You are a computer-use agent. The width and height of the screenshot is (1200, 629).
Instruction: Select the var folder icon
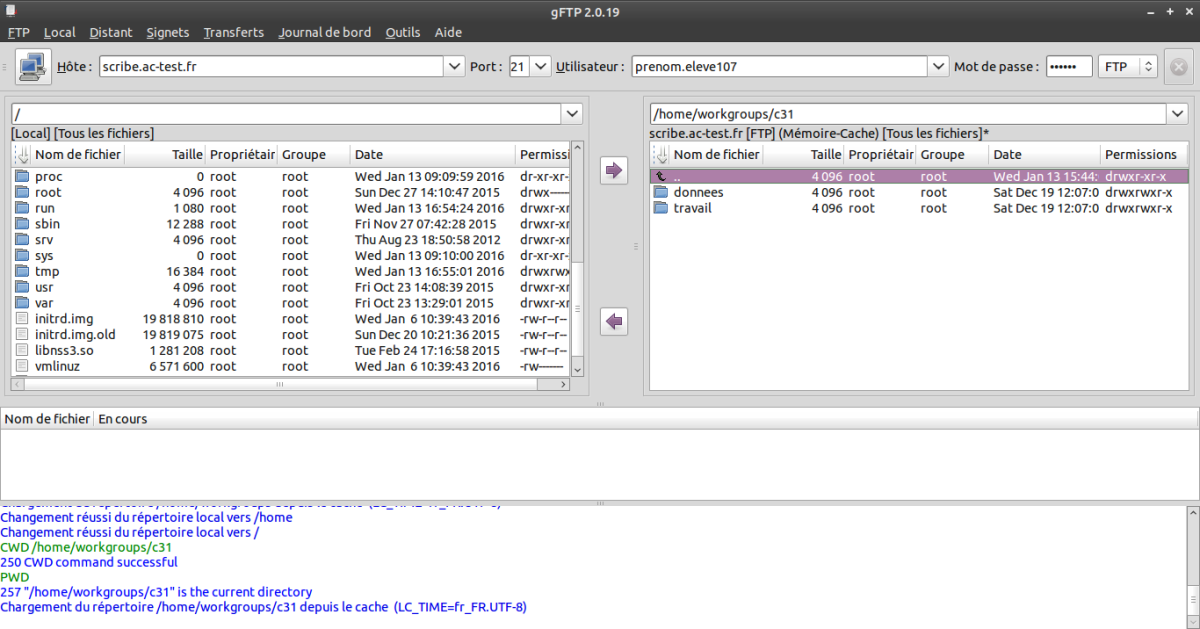pyautogui.click(x=23, y=303)
